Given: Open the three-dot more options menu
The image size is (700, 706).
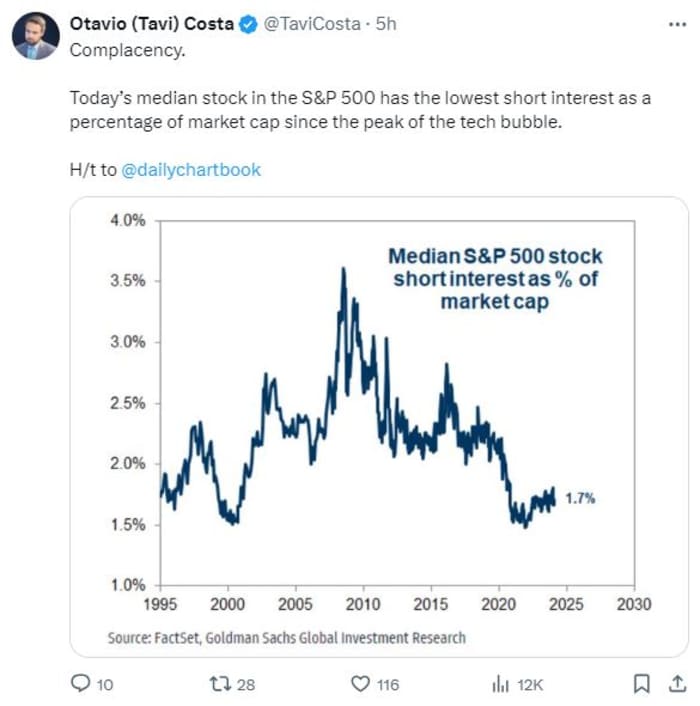Looking at the screenshot, I should [x=677, y=24].
